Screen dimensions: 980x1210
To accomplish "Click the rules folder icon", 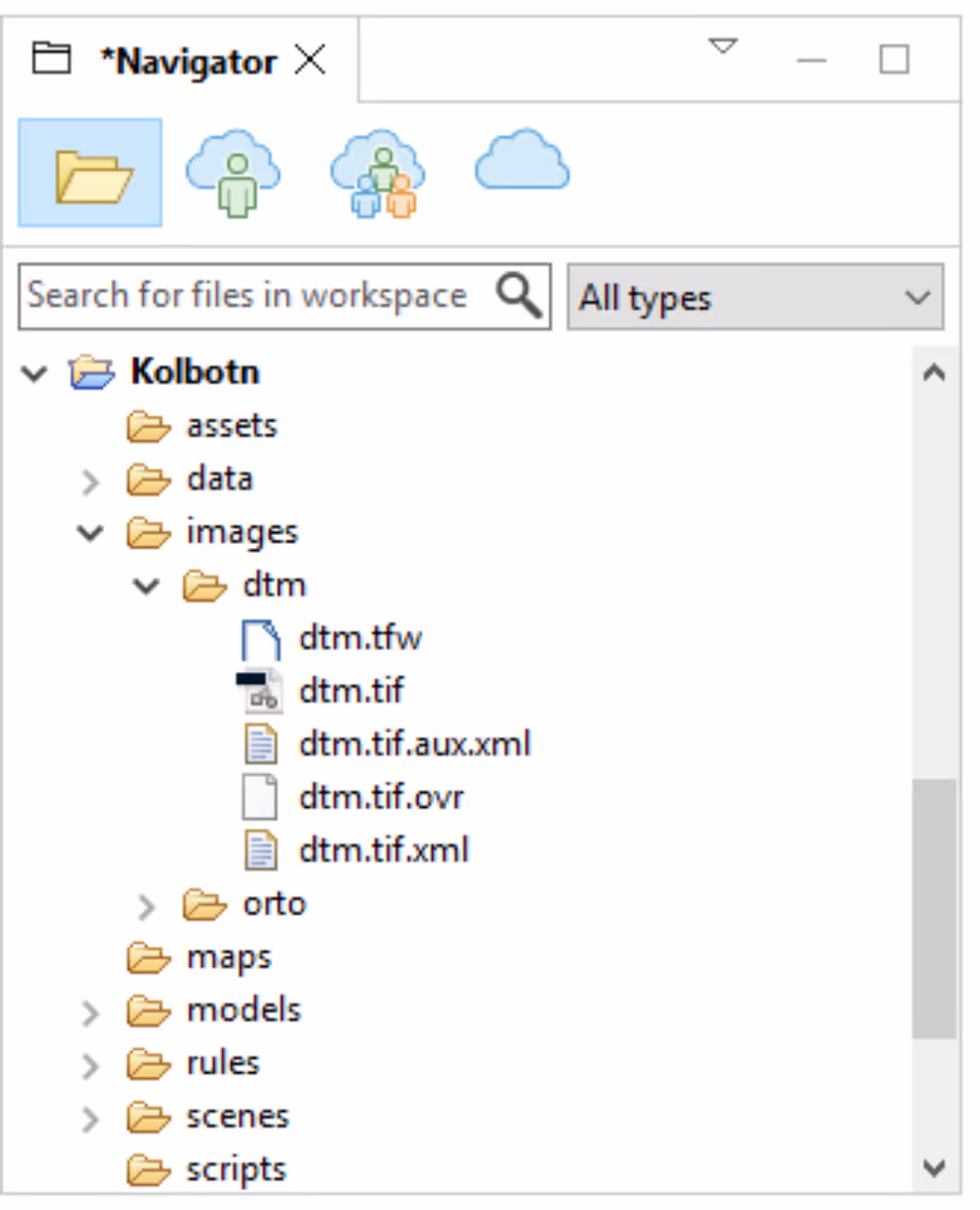I will coord(150,1064).
